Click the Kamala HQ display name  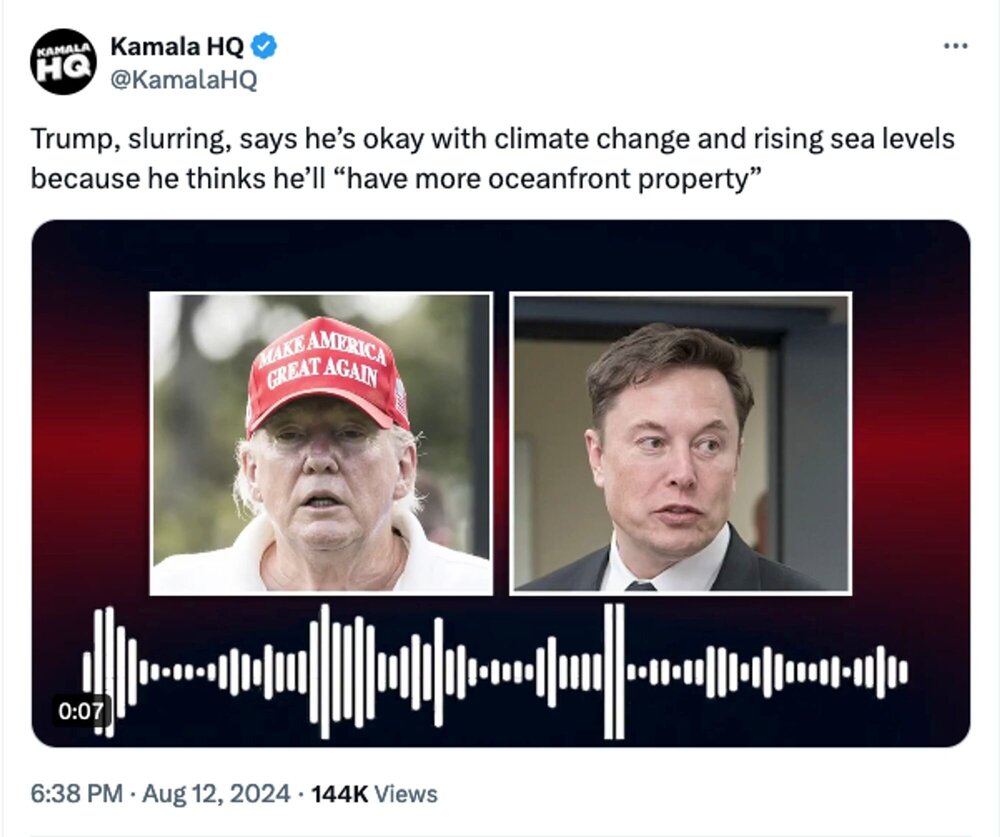[176, 46]
